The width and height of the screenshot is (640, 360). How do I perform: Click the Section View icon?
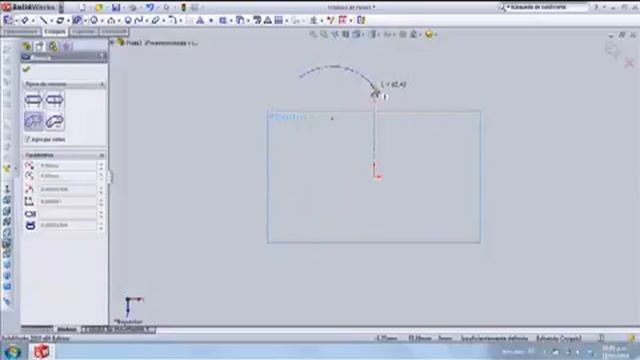tap(346, 35)
